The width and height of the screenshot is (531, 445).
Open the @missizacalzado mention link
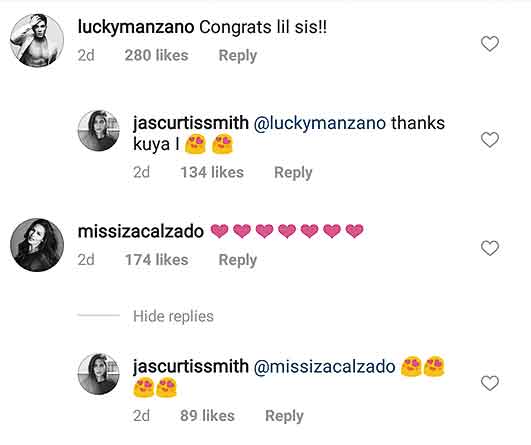click(x=324, y=367)
